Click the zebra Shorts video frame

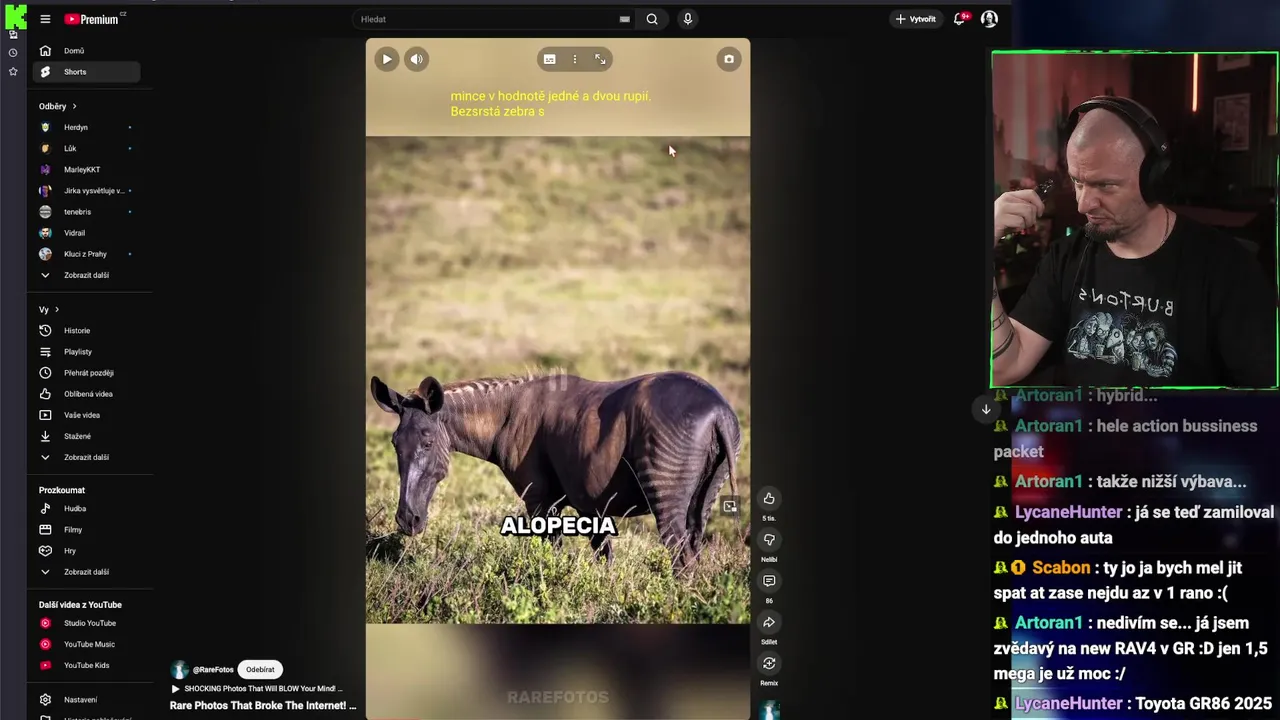[558, 379]
